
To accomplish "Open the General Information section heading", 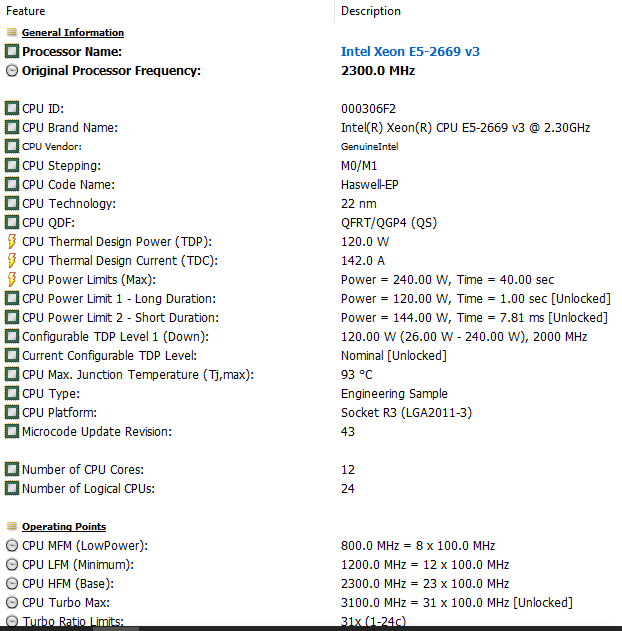I will tap(73, 33).
